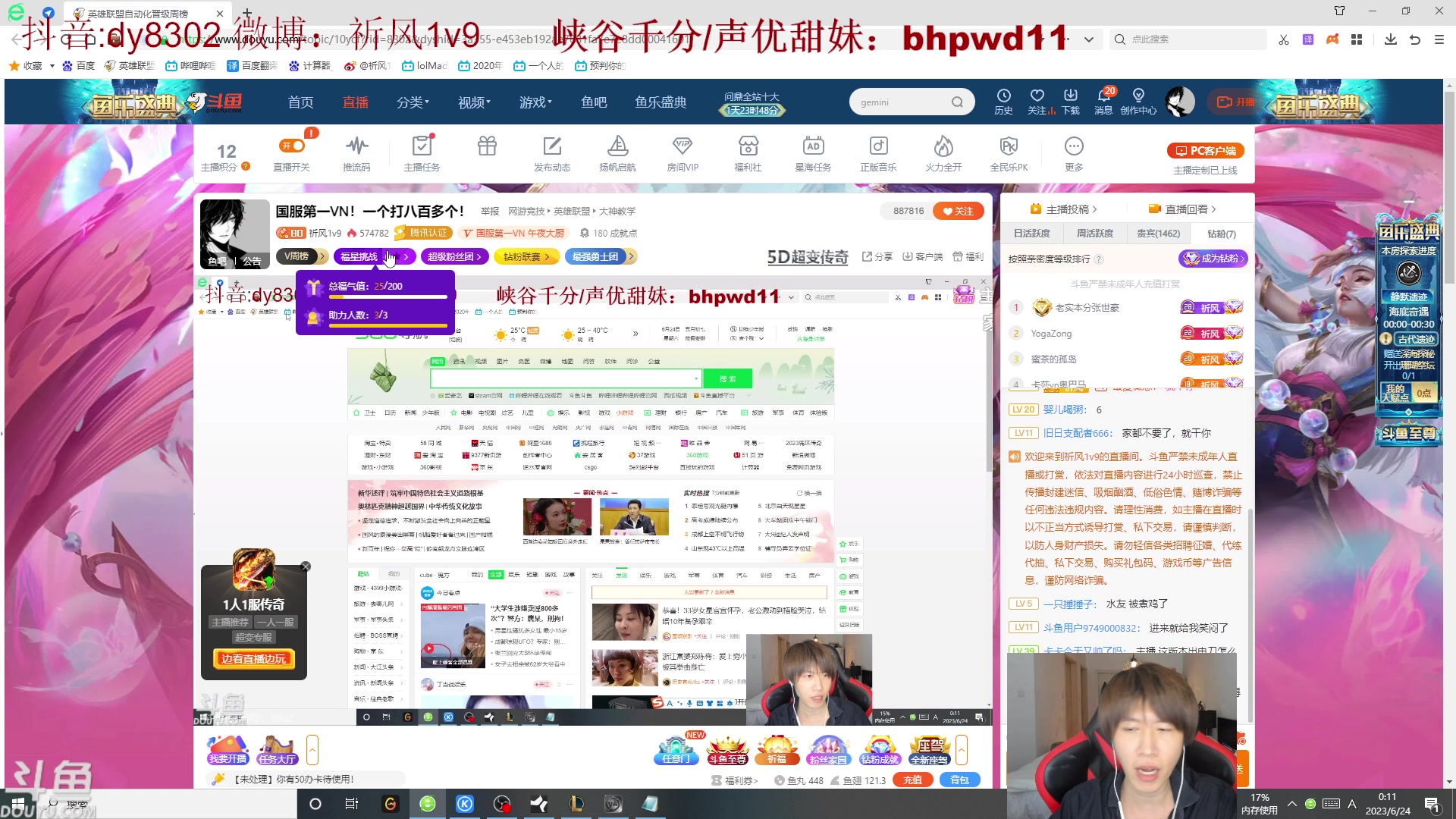The height and width of the screenshot is (819, 1456).
Task: Open 福利社 shop icon
Action: 748,152
